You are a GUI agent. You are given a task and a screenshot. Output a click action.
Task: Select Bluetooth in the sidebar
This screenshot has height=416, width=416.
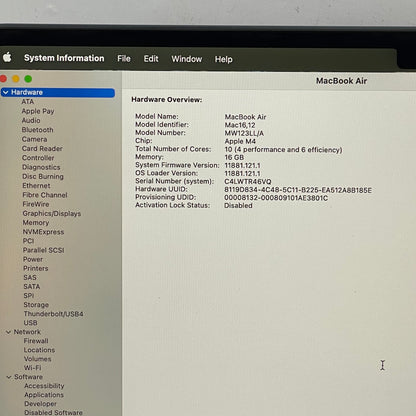pyautogui.click(x=37, y=130)
